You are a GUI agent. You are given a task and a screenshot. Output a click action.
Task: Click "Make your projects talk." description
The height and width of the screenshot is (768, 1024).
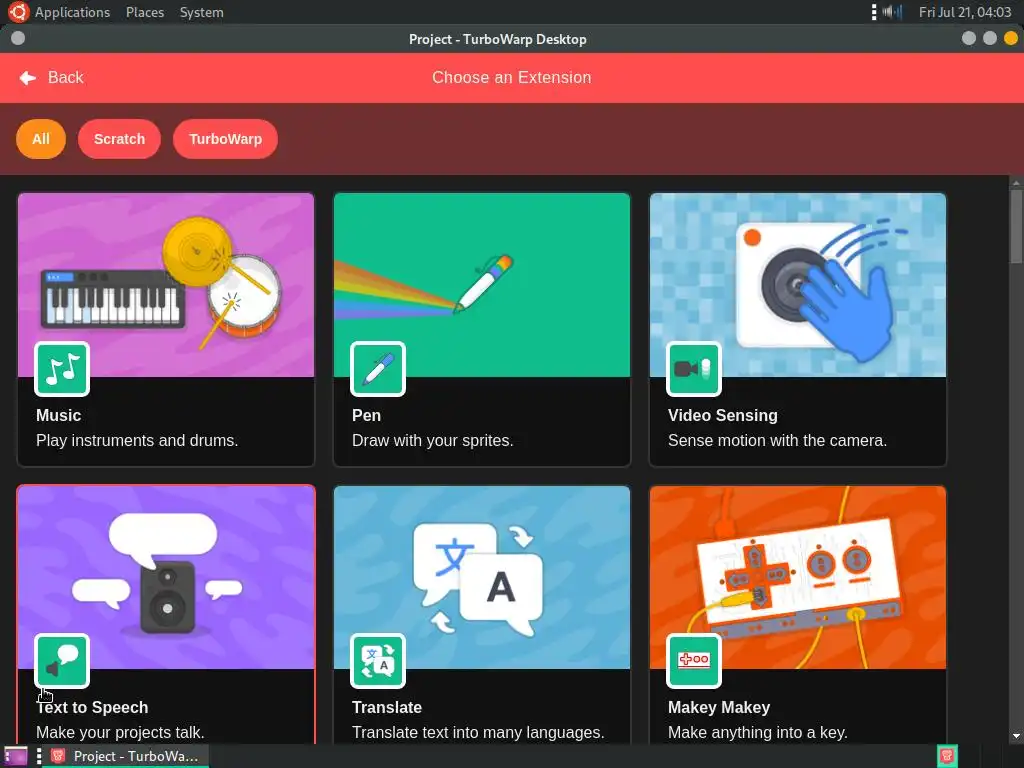[x=120, y=732]
